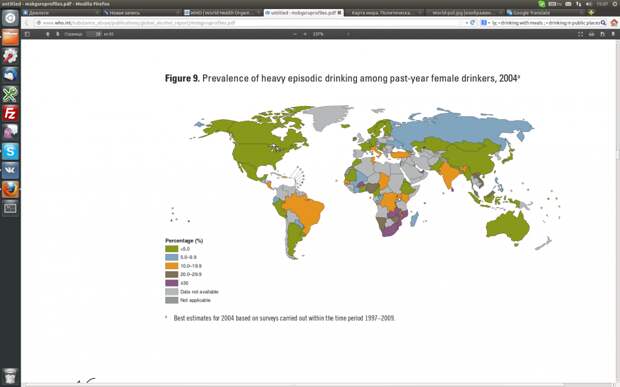620x387 pixels.
Task: Click the PDF page number field
Action: click(94, 34)
